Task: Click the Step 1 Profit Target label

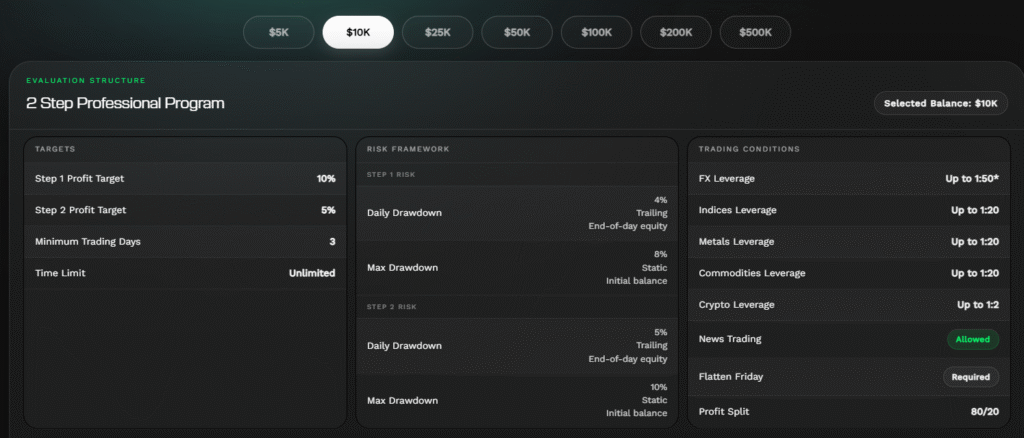Action: click(x=80, y=178)
